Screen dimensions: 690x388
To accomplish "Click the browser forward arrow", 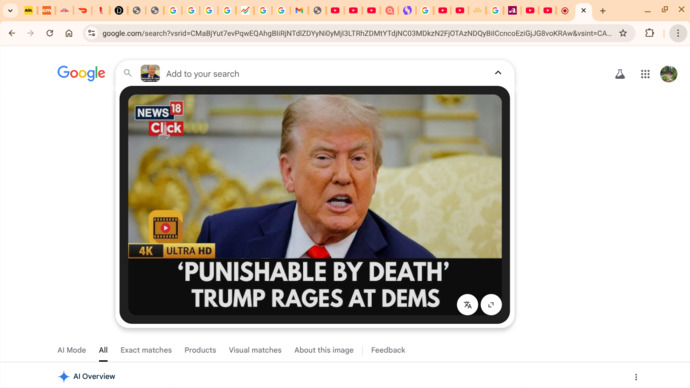I will [30, 33].
